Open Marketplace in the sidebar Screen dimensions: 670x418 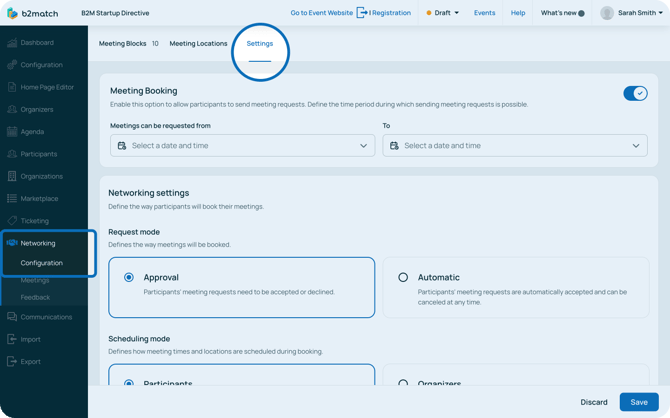(x=39, y=198)
